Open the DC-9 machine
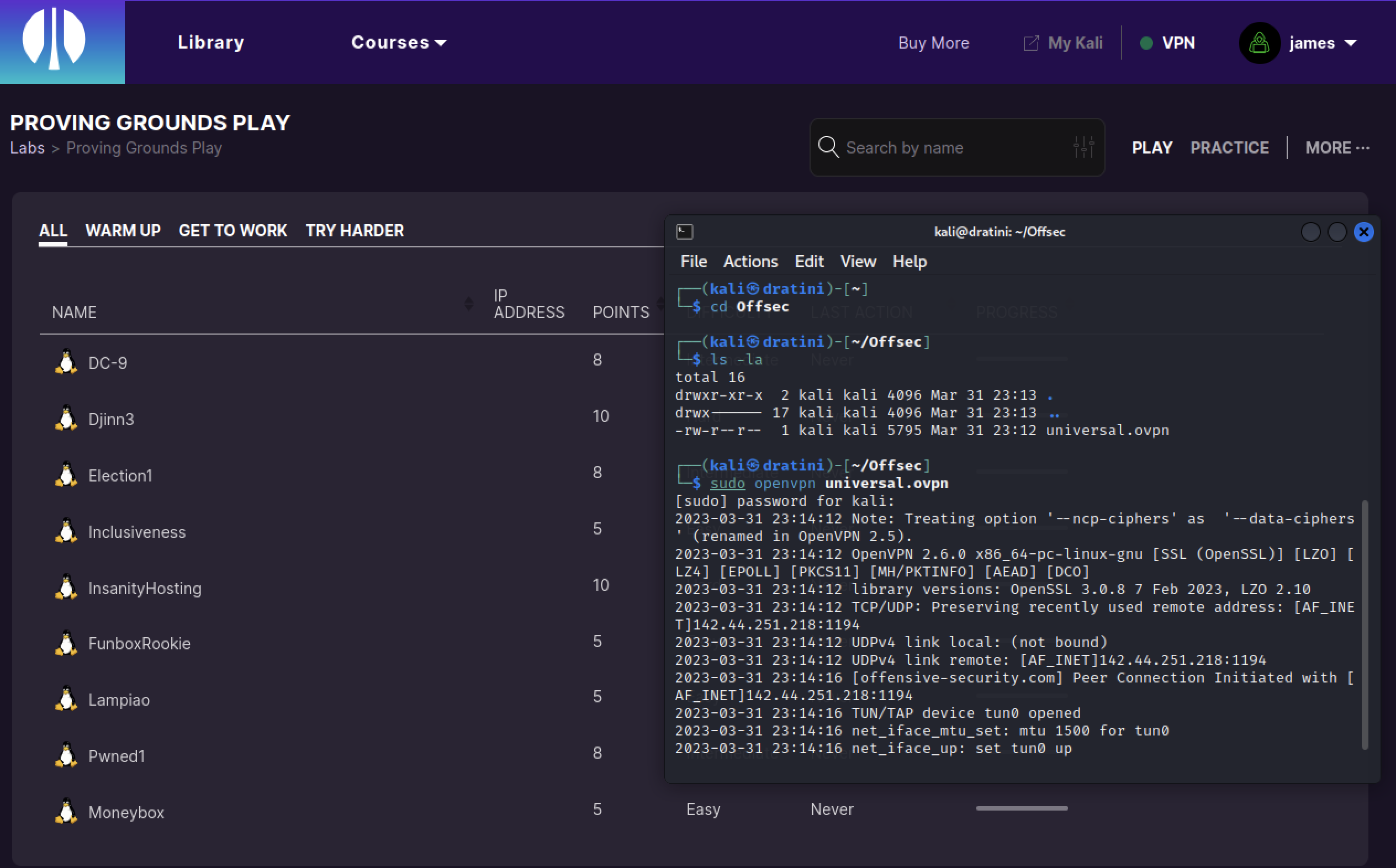 pos(107,363)
